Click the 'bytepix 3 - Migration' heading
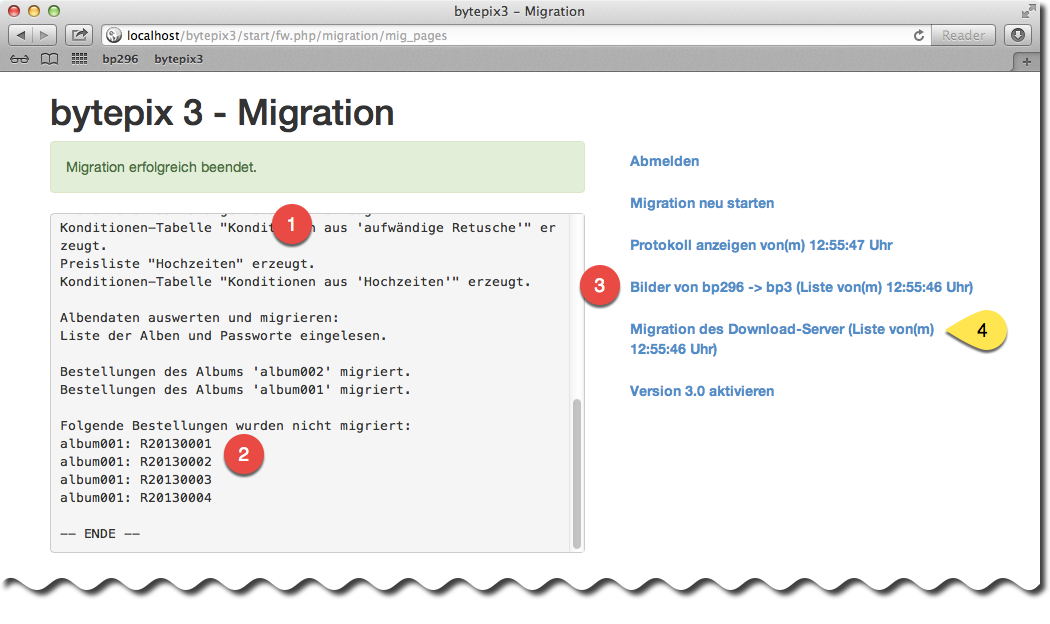Viewport: 1050px width, 624px height. (x=222, y=112)
